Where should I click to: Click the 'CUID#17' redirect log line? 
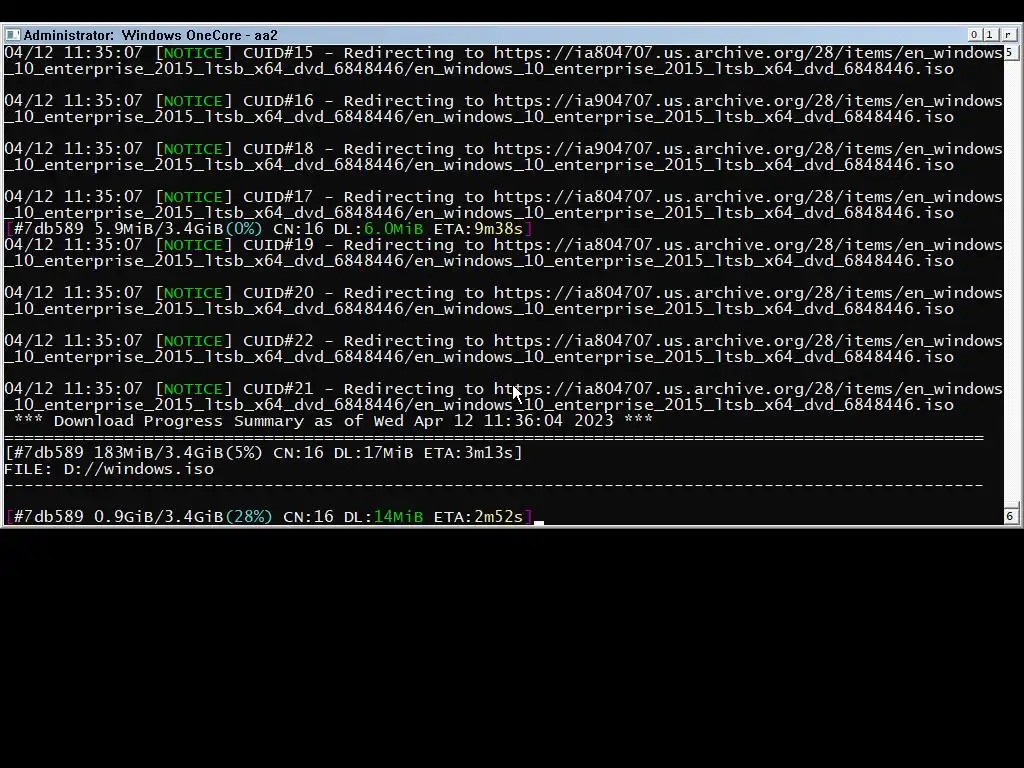[504, 204]
